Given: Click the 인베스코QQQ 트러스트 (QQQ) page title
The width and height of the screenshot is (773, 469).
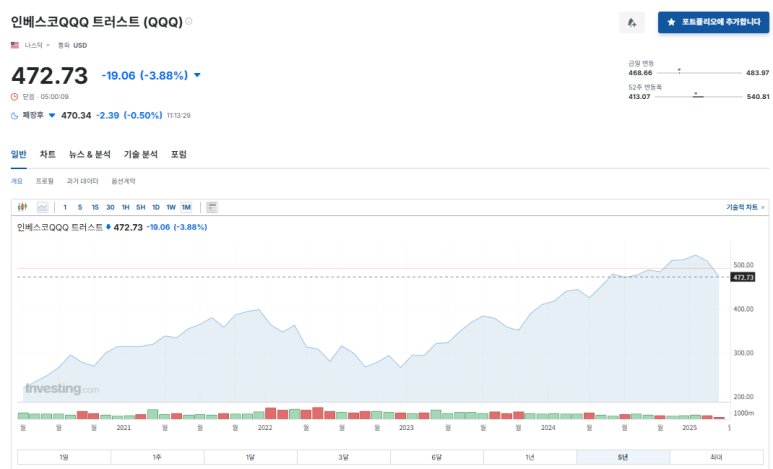Looking at the screenshot, I should pos(97,22).
